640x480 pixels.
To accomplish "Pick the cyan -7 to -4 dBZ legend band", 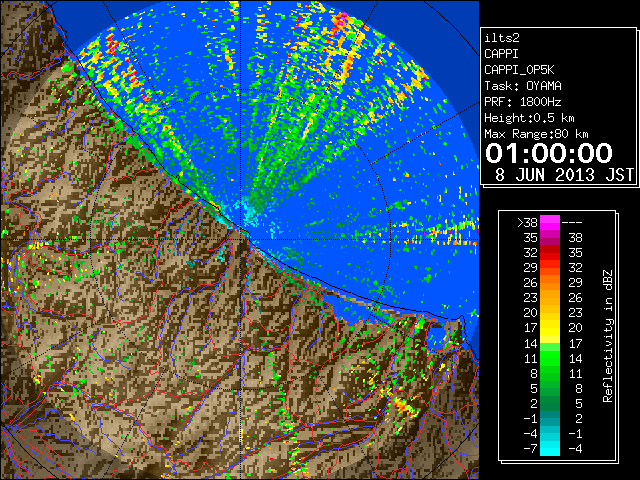I will click(550, 448).
